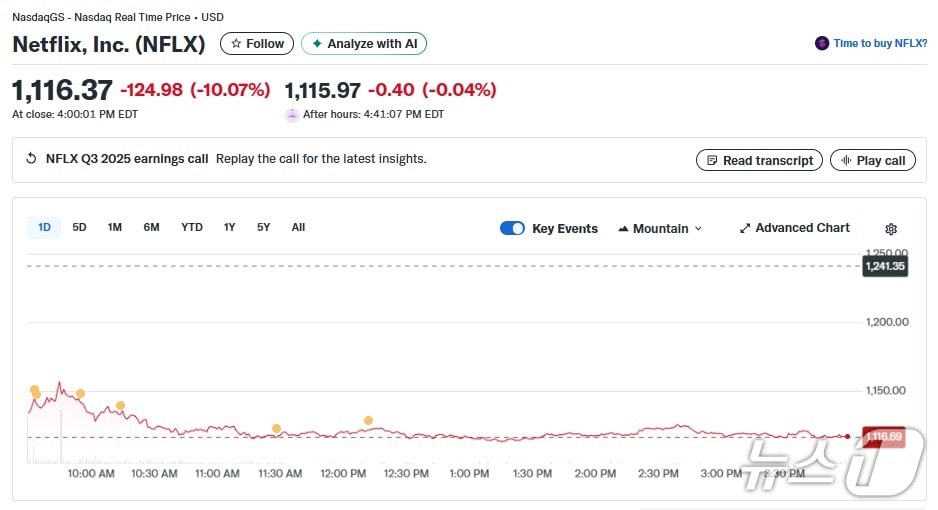Click the Advanced Chart expand icon
This screenshot has height=510, width=938.
tap(744, 228)
